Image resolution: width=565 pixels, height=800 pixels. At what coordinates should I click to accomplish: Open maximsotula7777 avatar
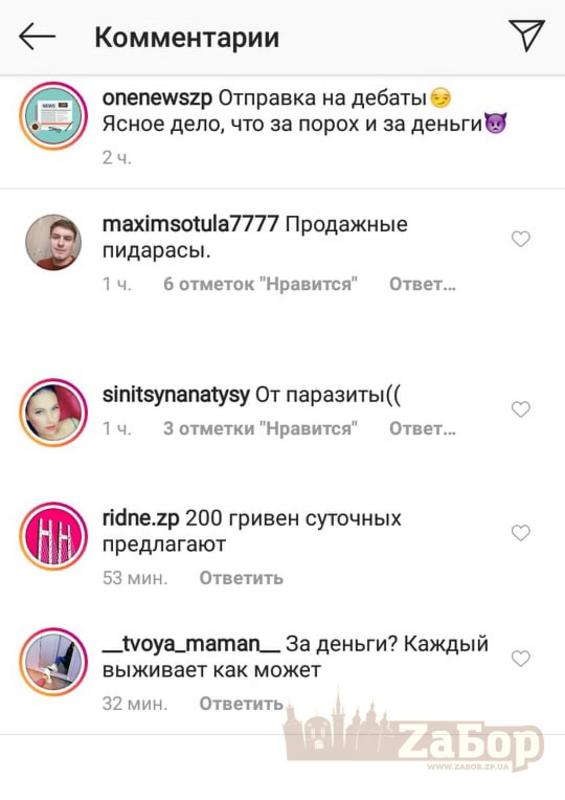[54, 242]
